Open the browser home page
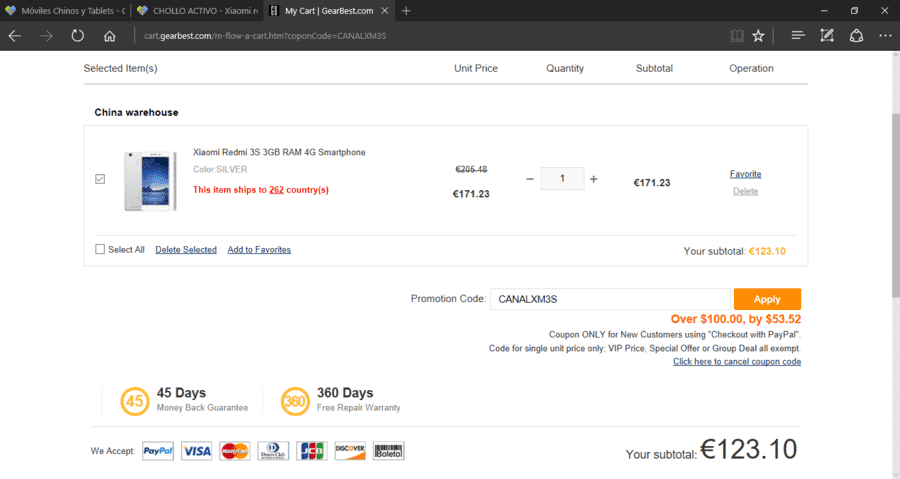This screenshot has height=479, width=900. [x=109, y=36]
